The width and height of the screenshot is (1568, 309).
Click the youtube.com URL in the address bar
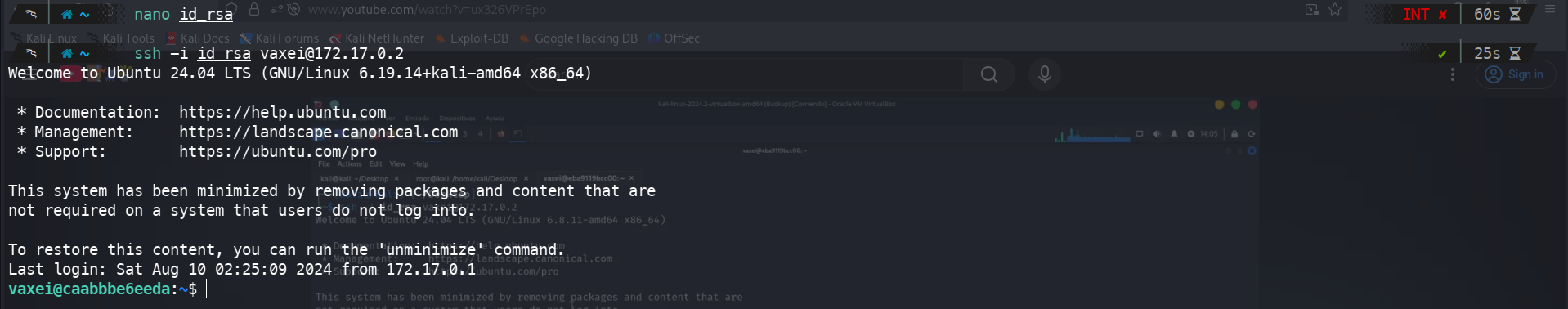point(427,10)
